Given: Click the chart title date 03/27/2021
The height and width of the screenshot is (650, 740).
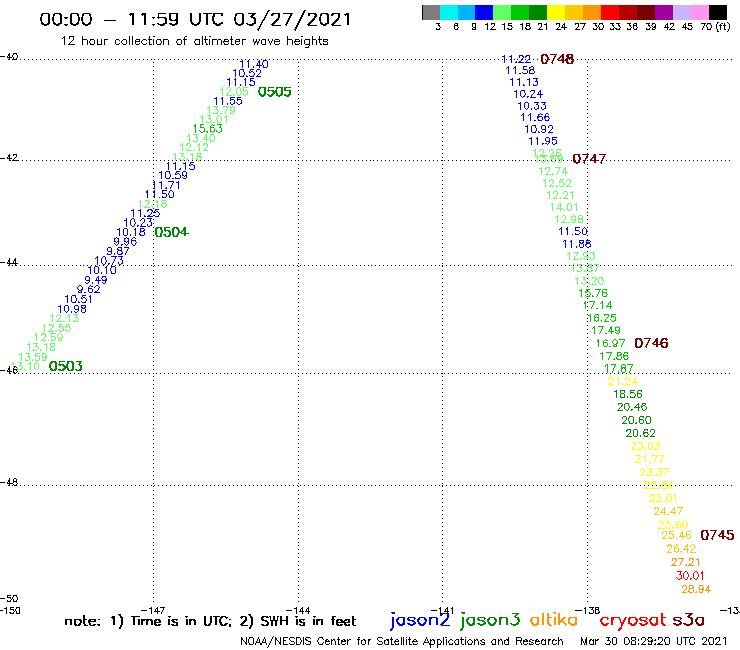Looking at the screenshot, I should pos(292,19).
